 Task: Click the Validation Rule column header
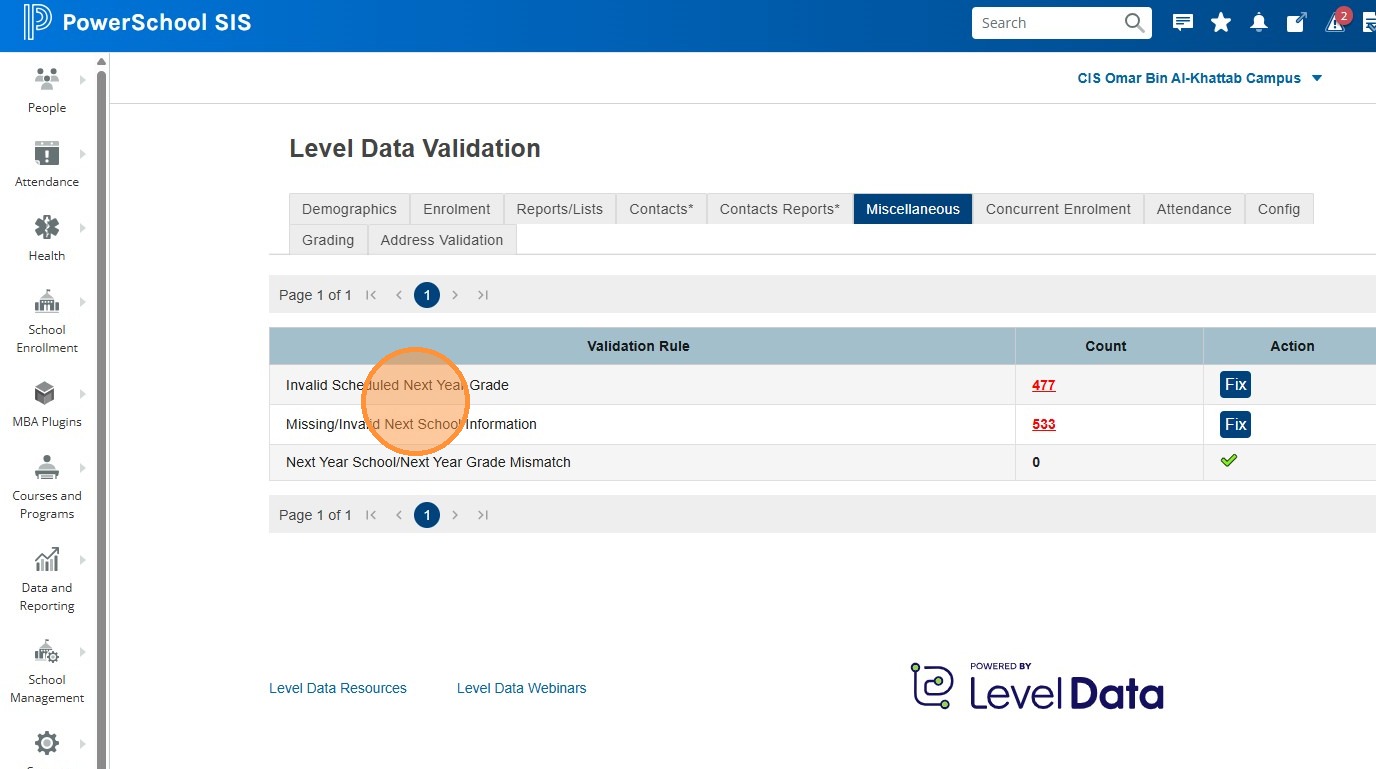[642, 346]
